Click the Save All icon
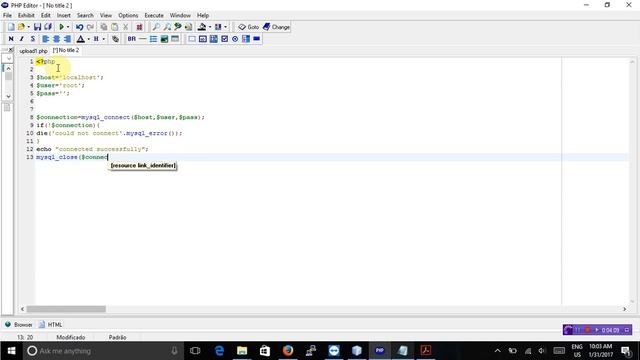This screenshot has width=640, height=360. (48, 27)
